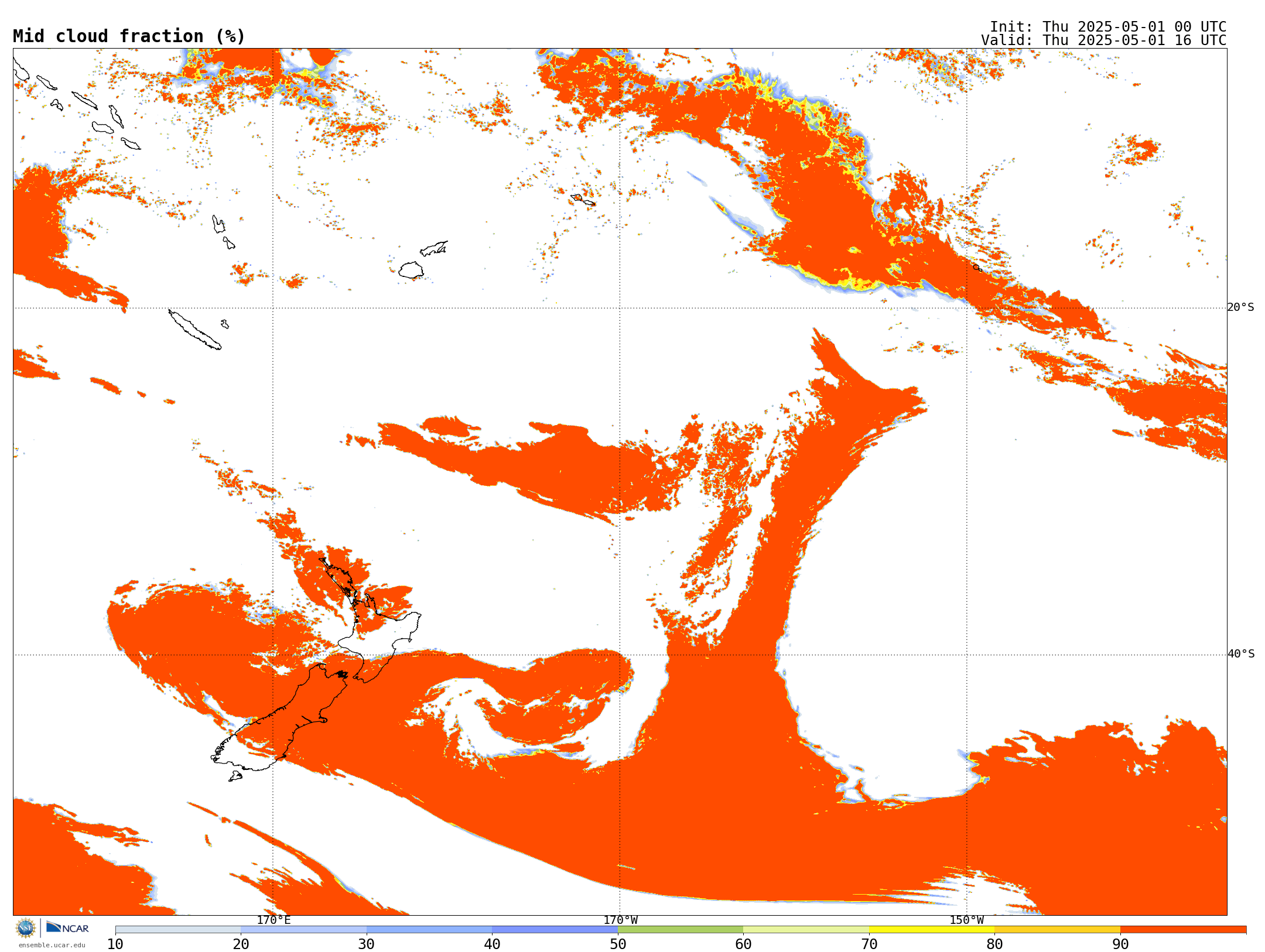Click the colorbar tick label 20
This screenshot has height=952, width=1265.
241,944
